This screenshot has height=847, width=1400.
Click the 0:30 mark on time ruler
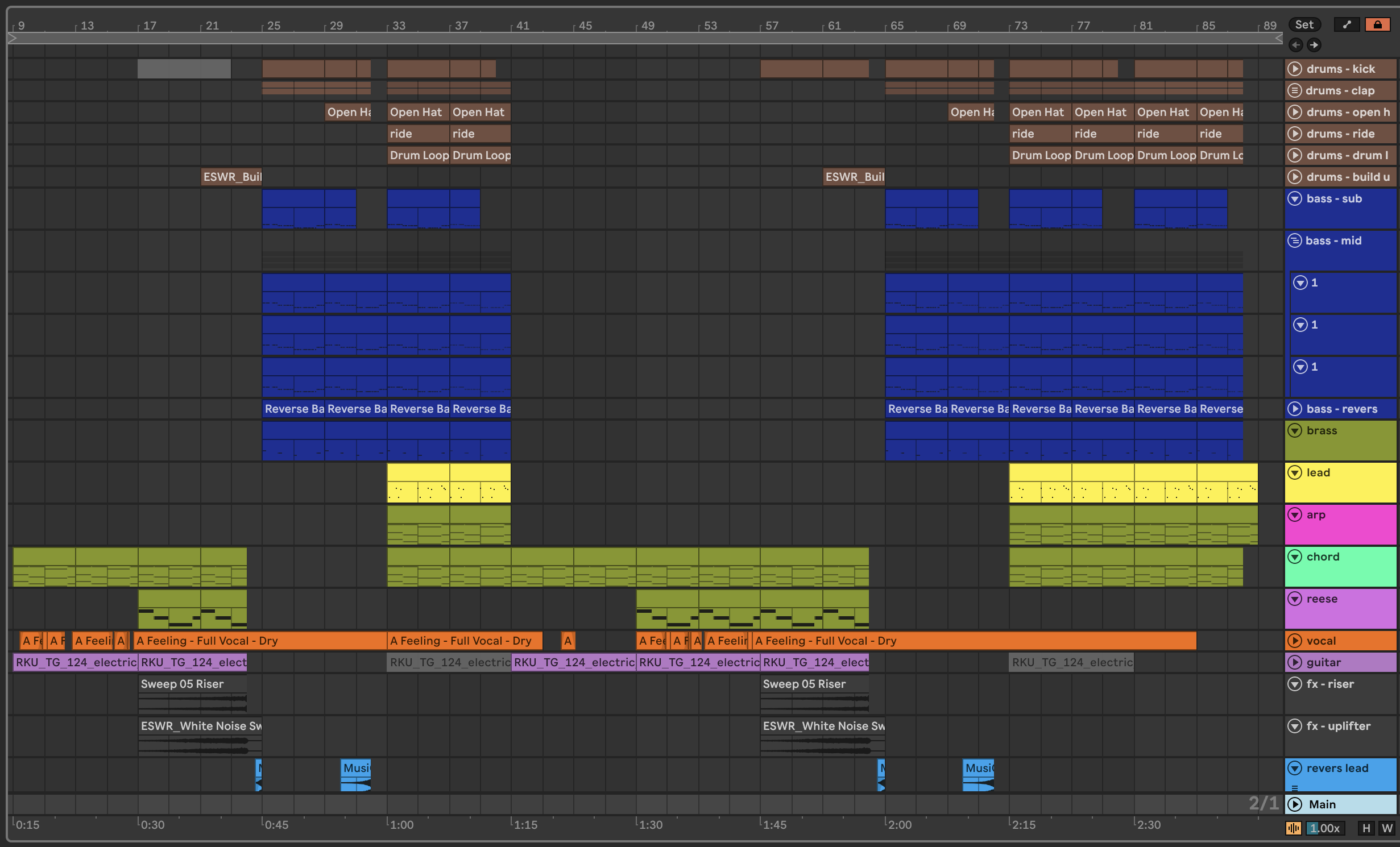[152, 825]
